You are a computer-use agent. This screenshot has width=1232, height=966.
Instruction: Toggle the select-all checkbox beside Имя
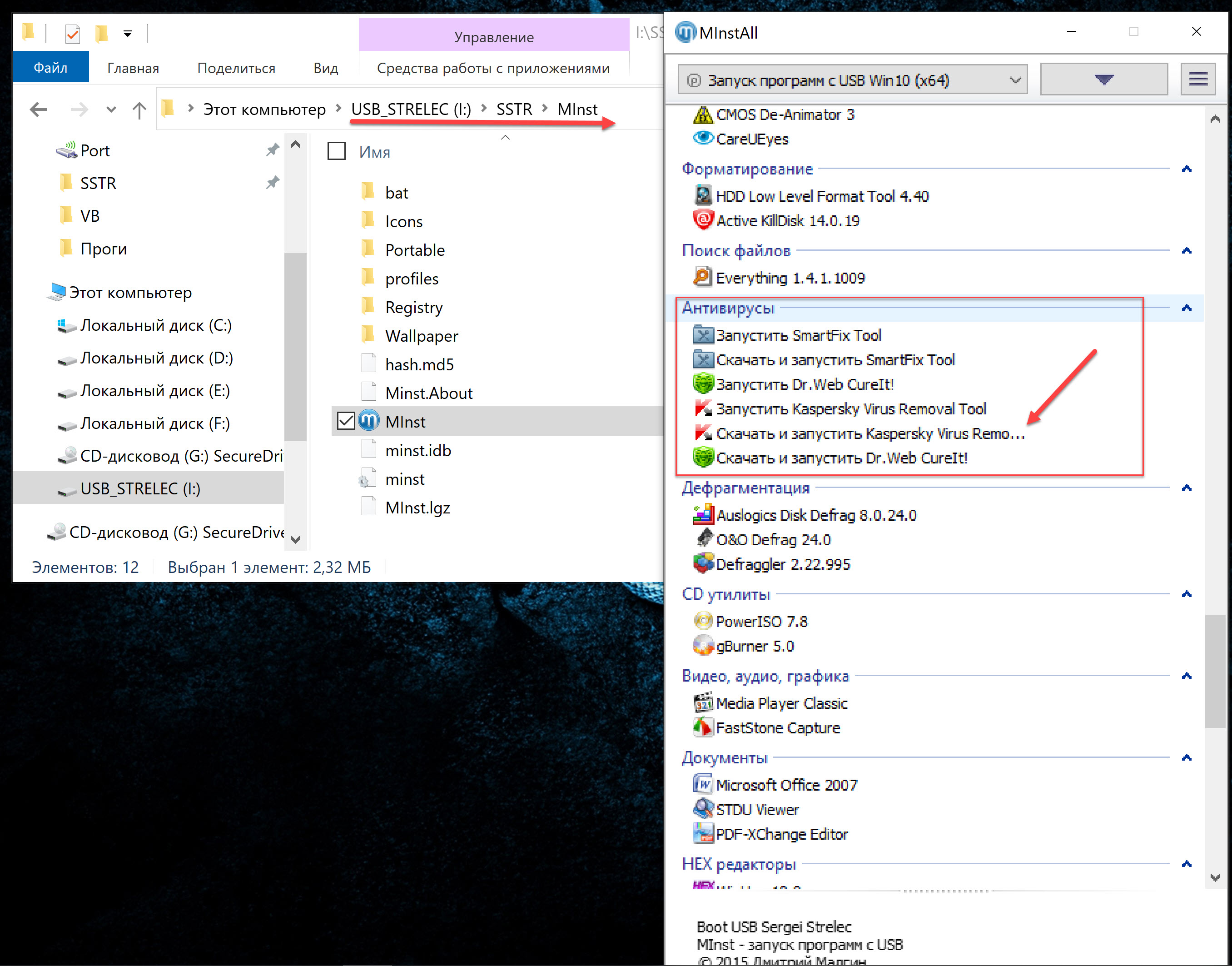(x=337, y=151)
